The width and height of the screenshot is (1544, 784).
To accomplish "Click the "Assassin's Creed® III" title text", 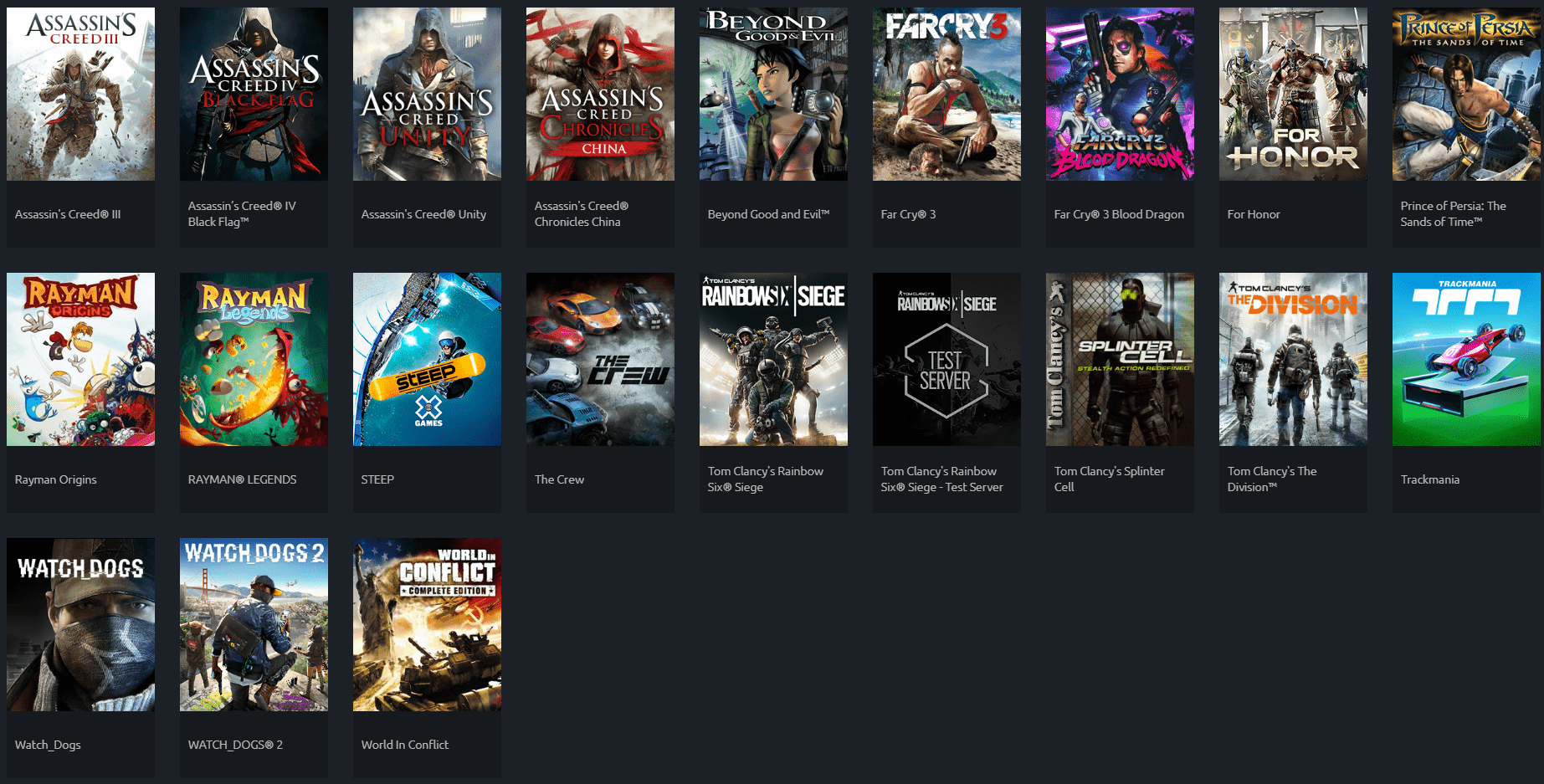I will point(68,214).
